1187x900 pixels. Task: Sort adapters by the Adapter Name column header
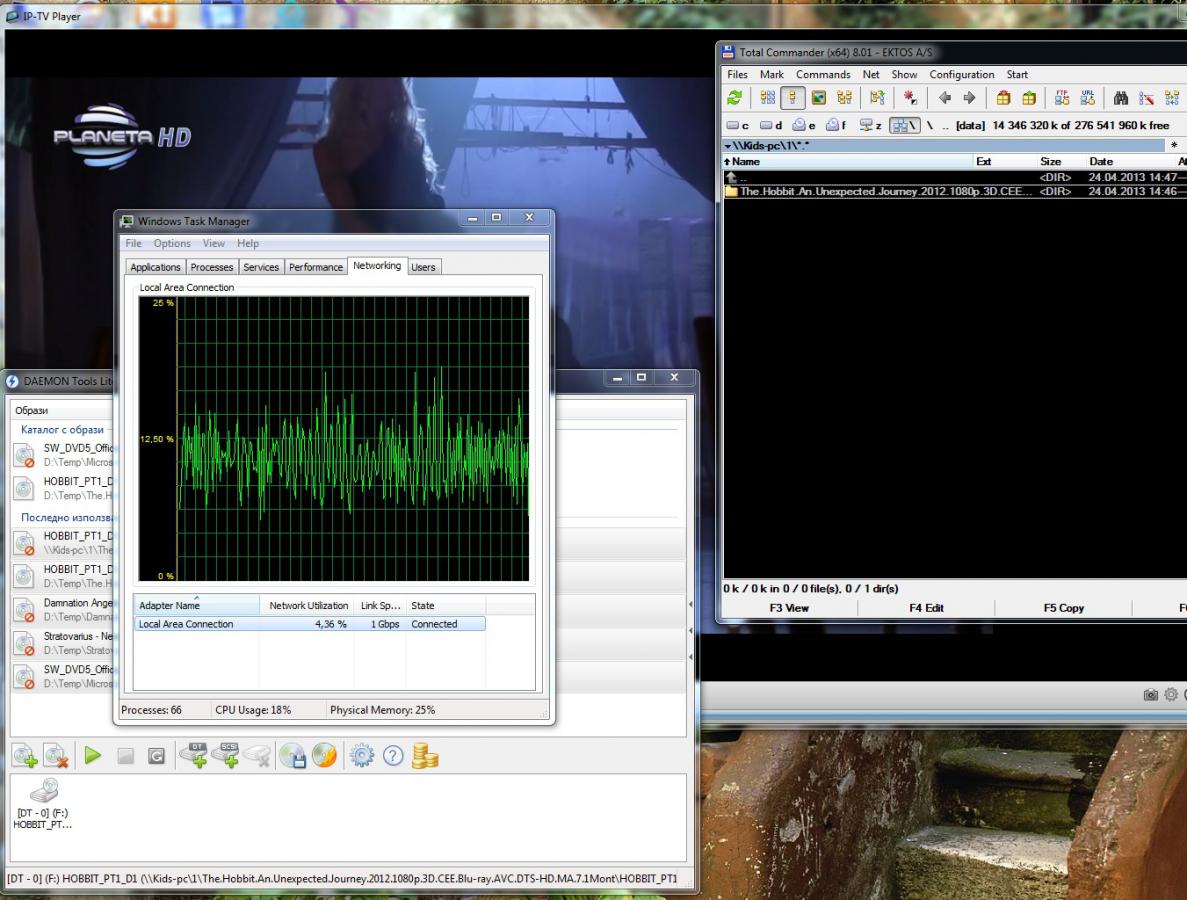tap(197, 606)
